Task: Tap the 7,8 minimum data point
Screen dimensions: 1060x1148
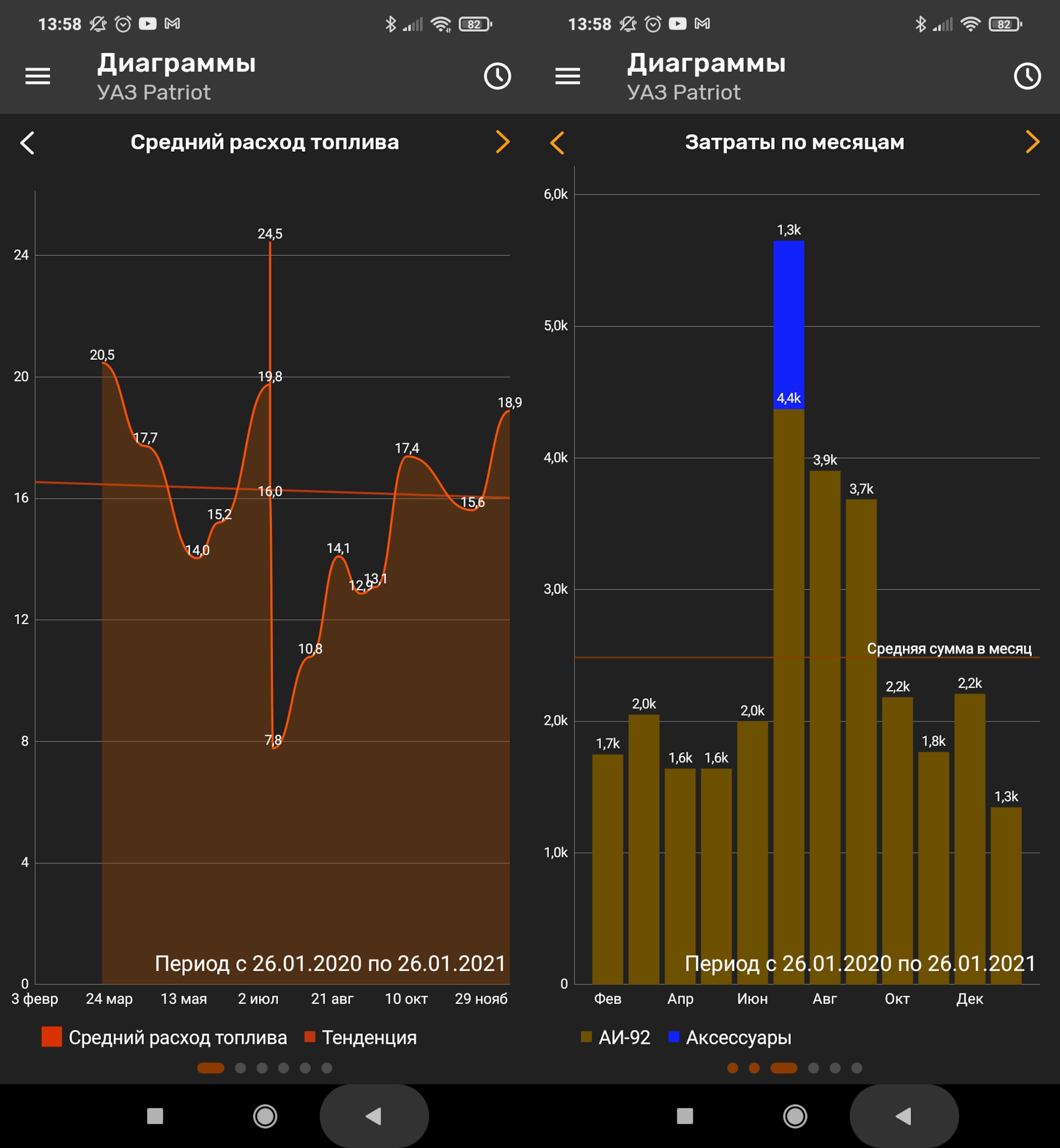Action: [273, 741]
